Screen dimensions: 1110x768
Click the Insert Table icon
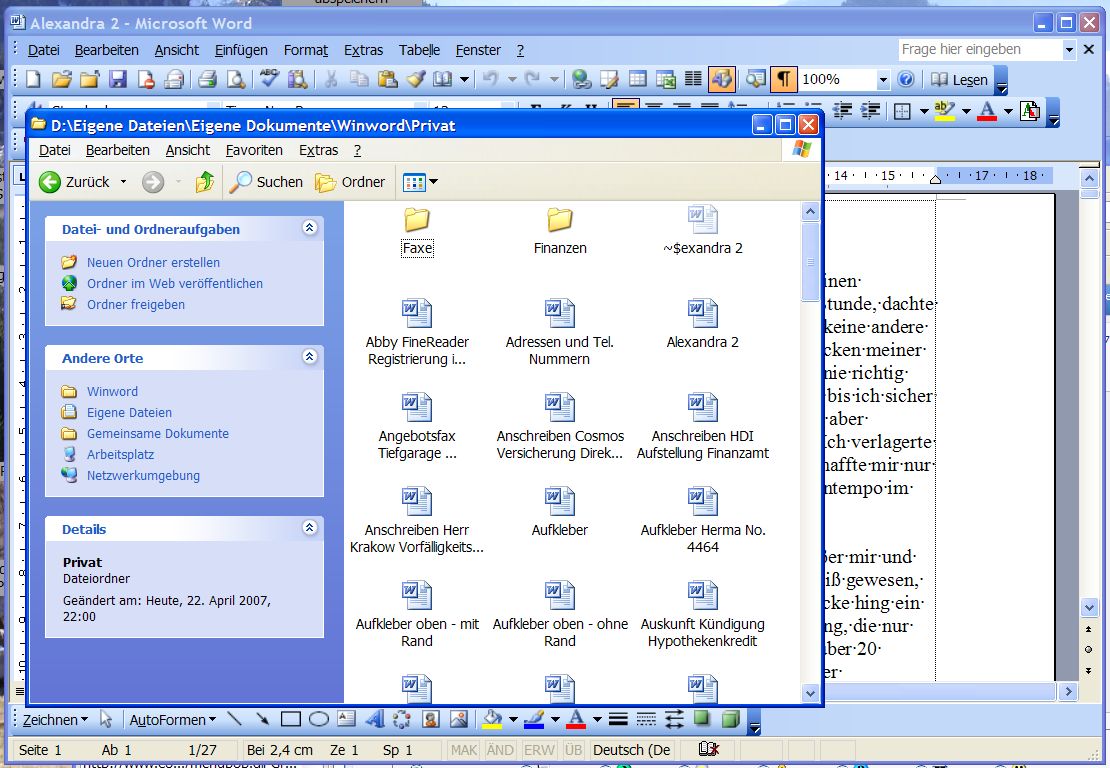pos(638,79)
